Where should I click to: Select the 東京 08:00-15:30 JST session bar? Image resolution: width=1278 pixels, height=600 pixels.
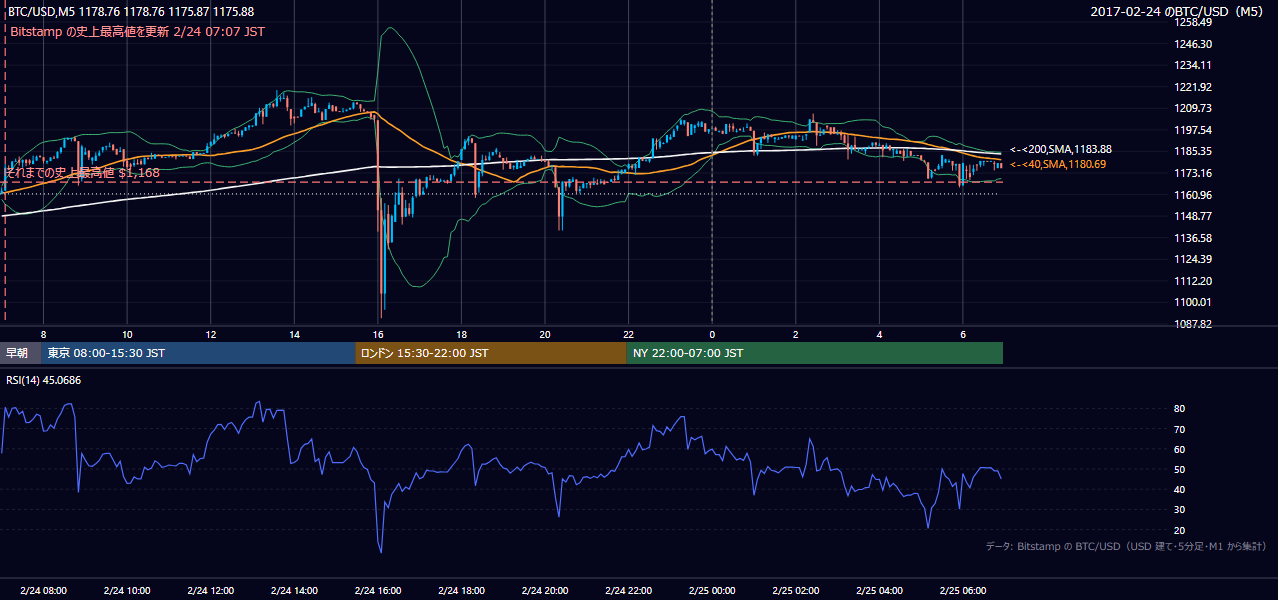198,353
